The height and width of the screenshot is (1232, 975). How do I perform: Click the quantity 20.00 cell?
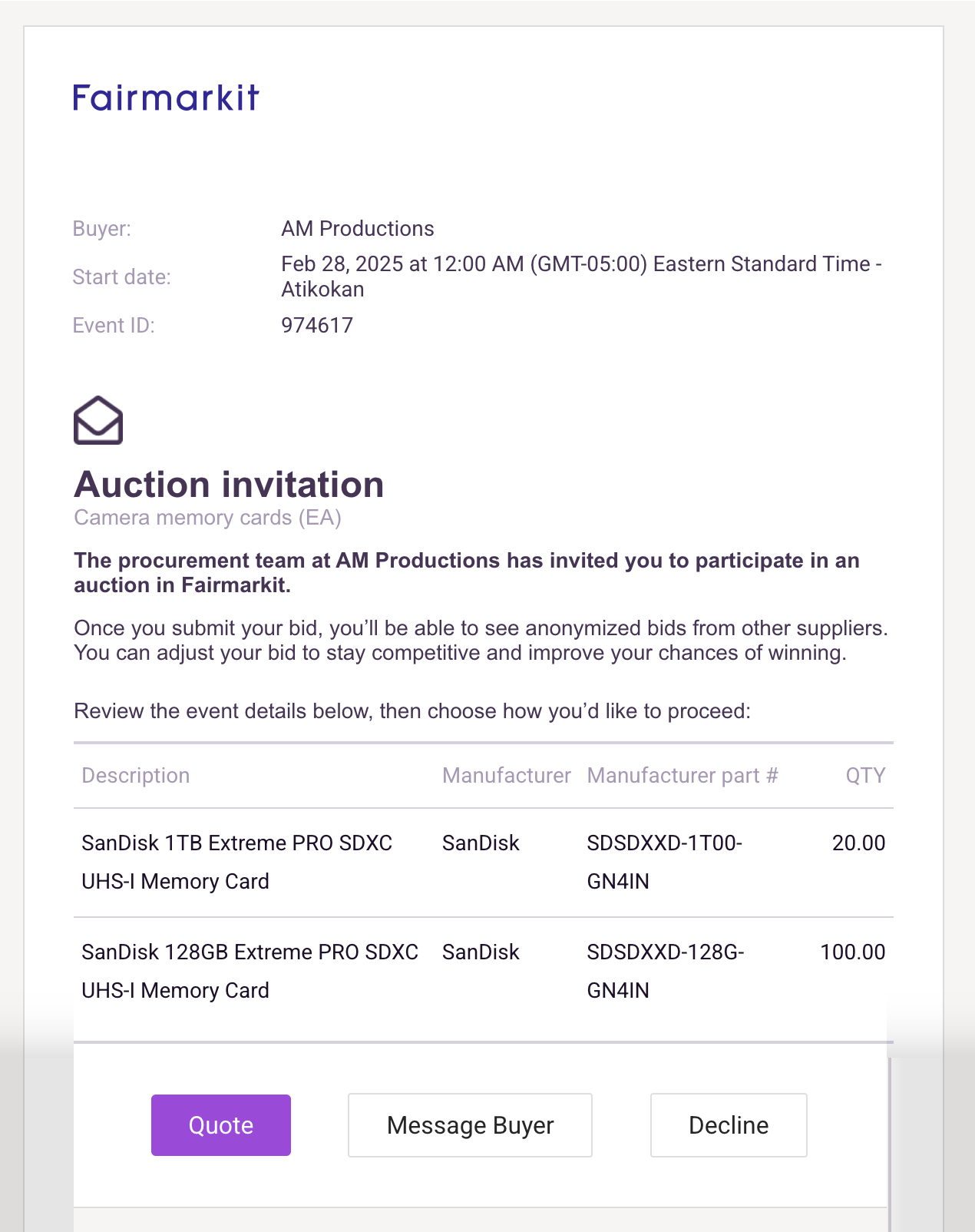858,843
